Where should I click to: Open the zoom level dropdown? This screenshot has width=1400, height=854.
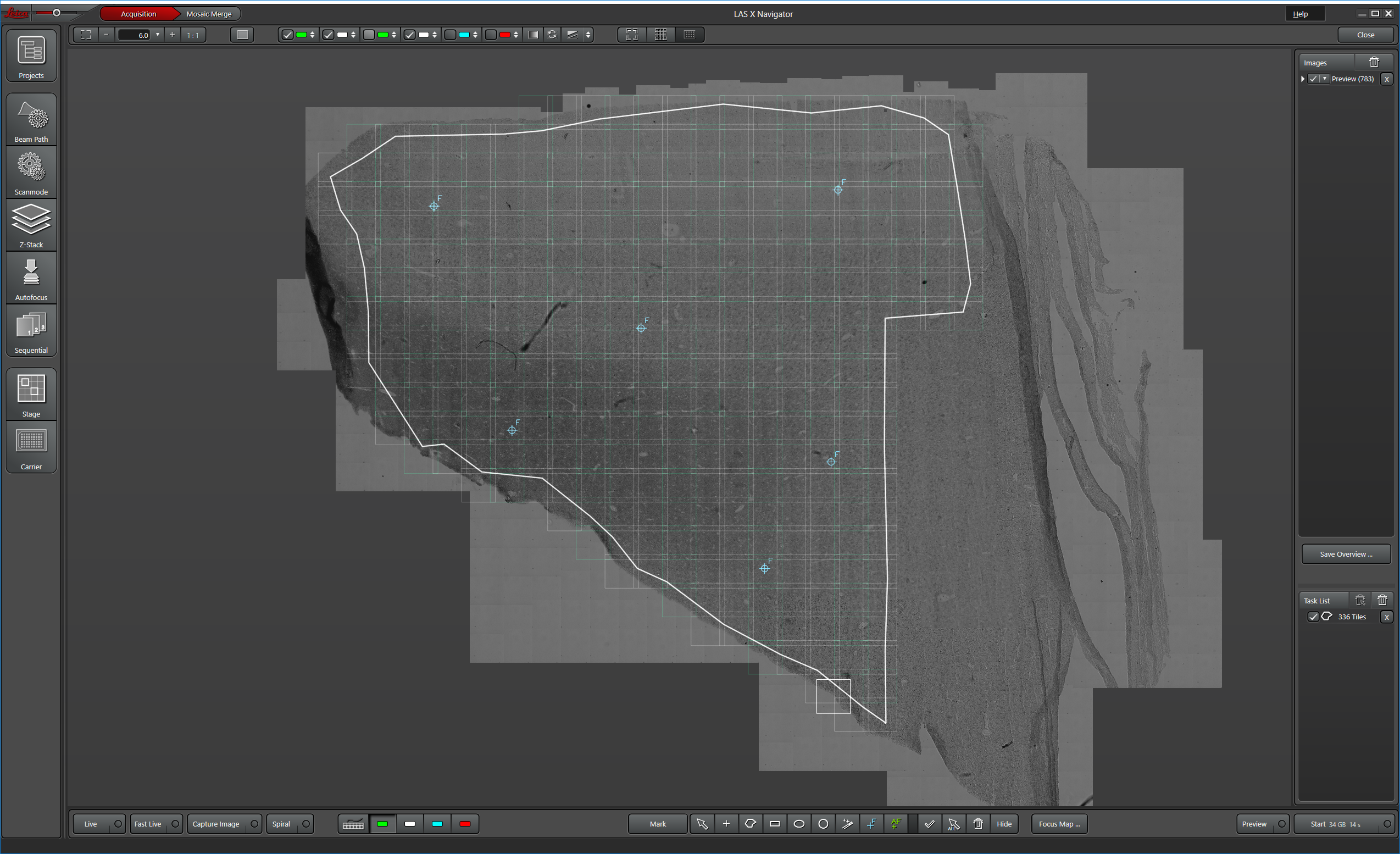click(x=158, y=35)
